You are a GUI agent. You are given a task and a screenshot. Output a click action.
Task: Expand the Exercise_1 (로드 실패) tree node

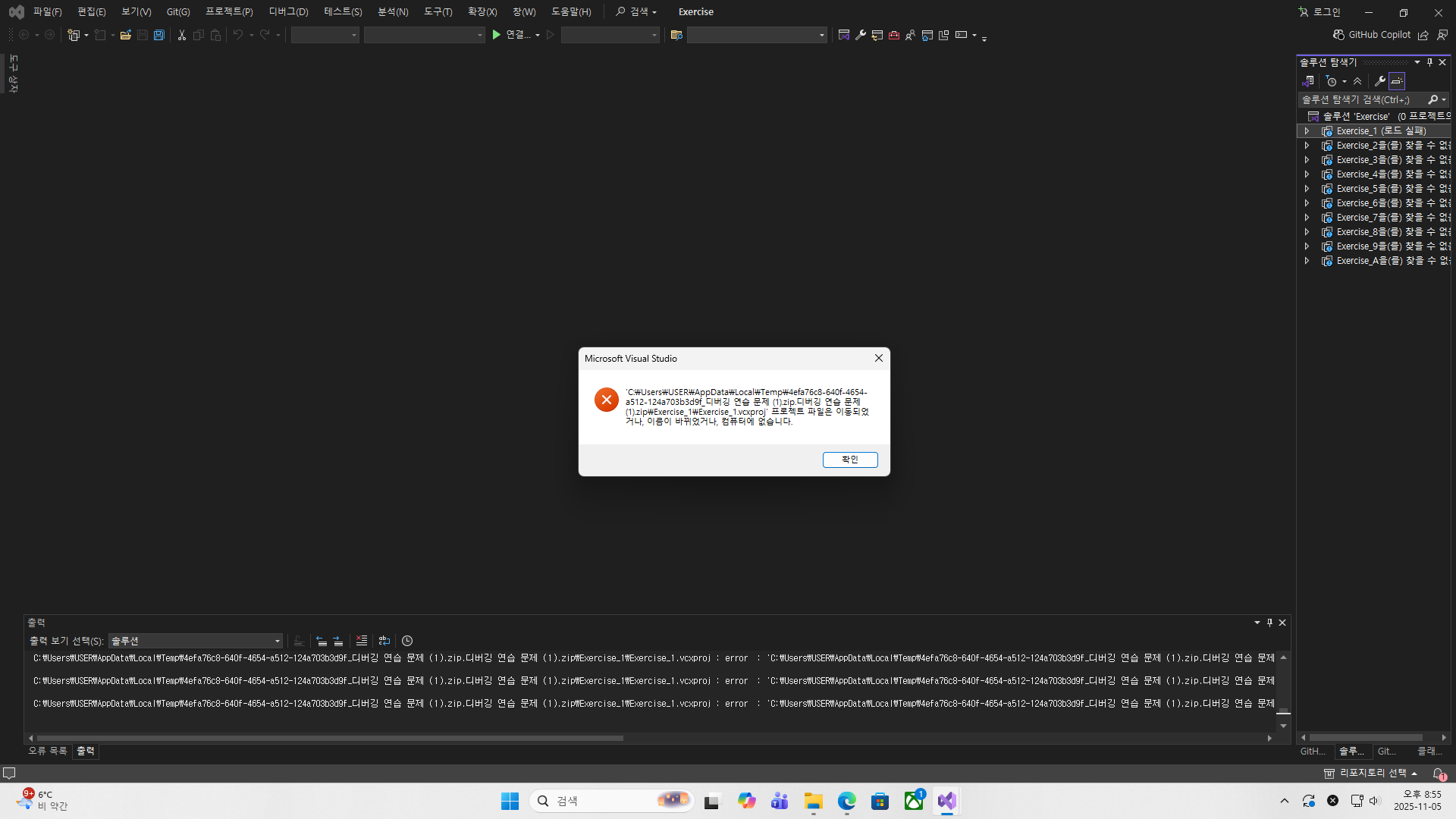[x=1307, y=131]
